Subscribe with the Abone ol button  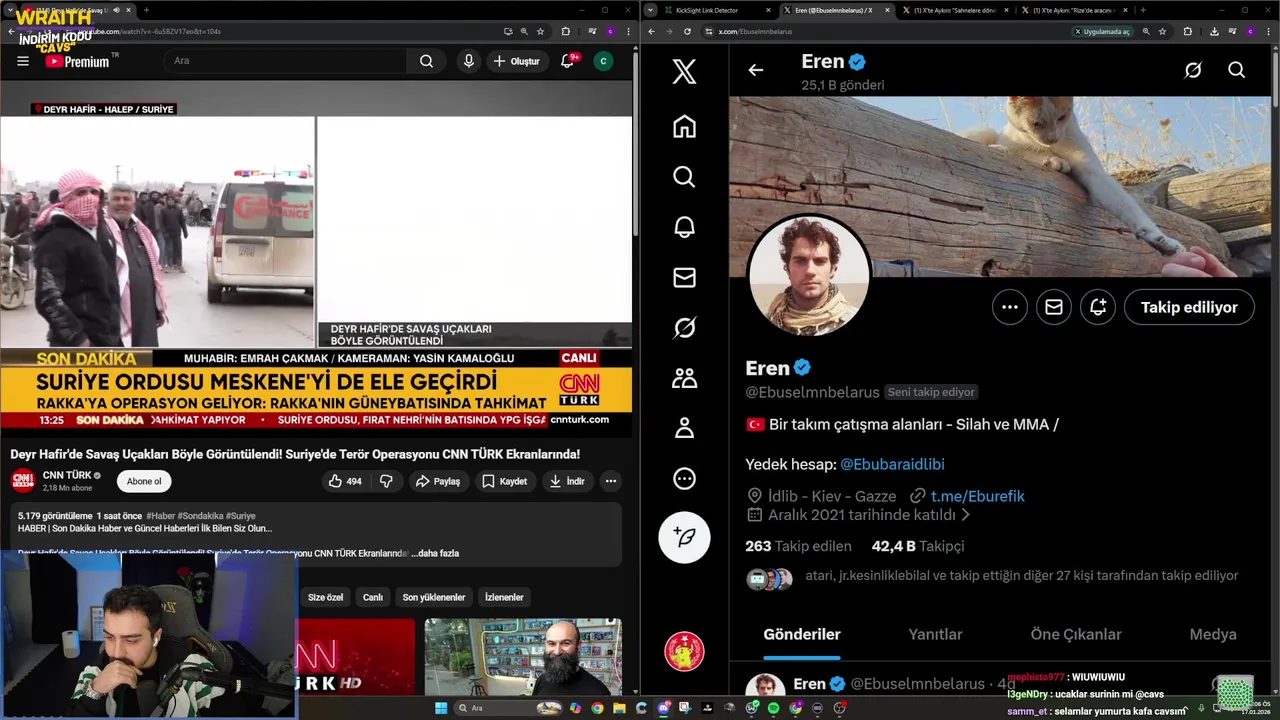pos(144,481)
